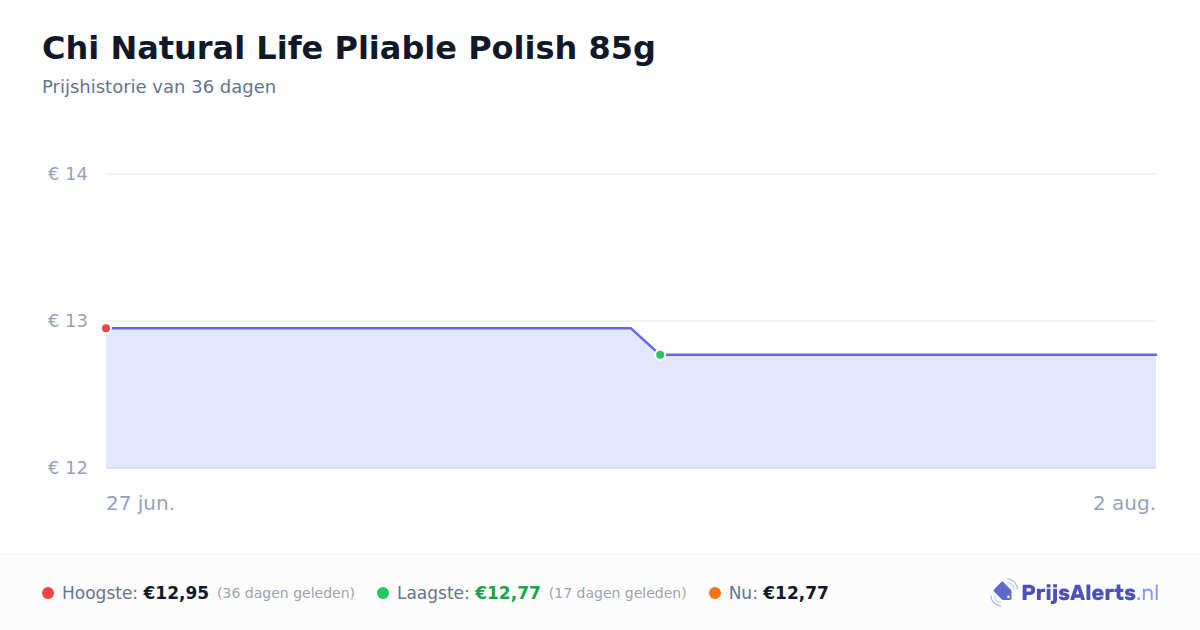This screenshot has height=630, width=1200.
Task: Click the 17 dagen geleden note
Action: pos(618,593)
